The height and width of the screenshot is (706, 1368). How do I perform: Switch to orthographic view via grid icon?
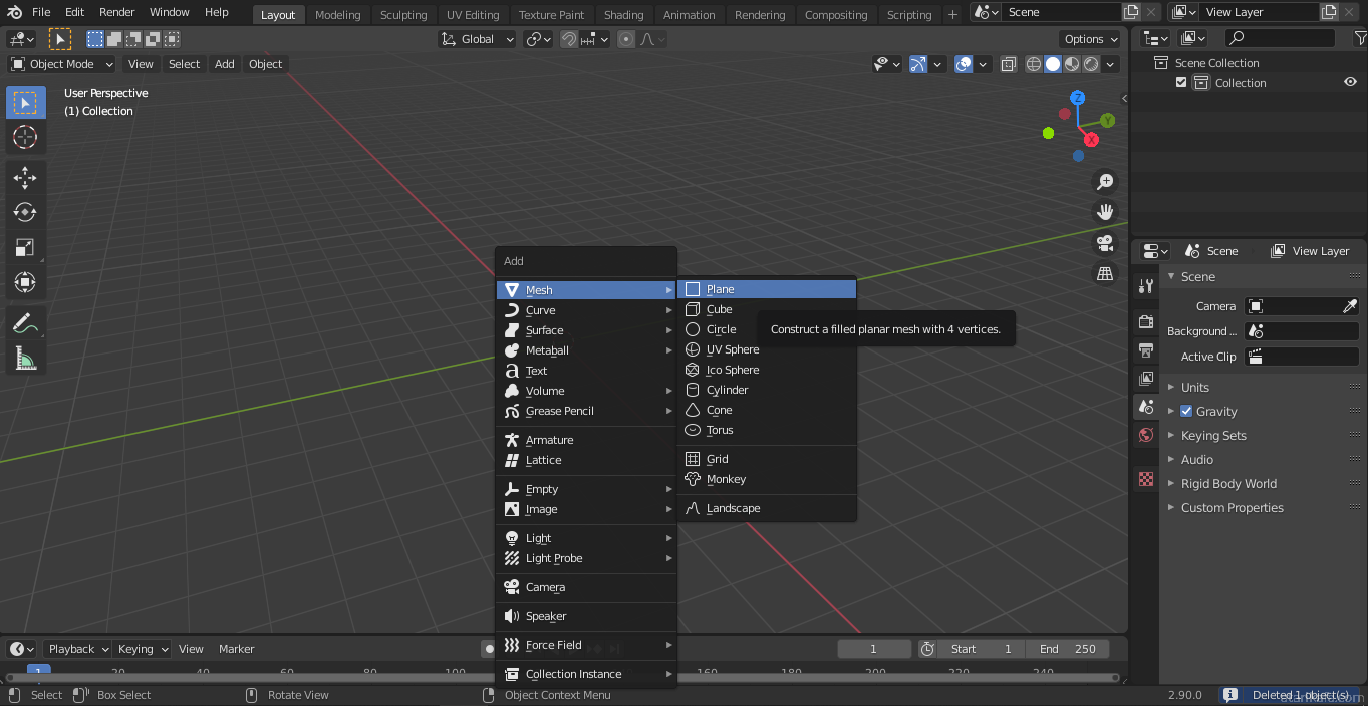coord(1105,273)
